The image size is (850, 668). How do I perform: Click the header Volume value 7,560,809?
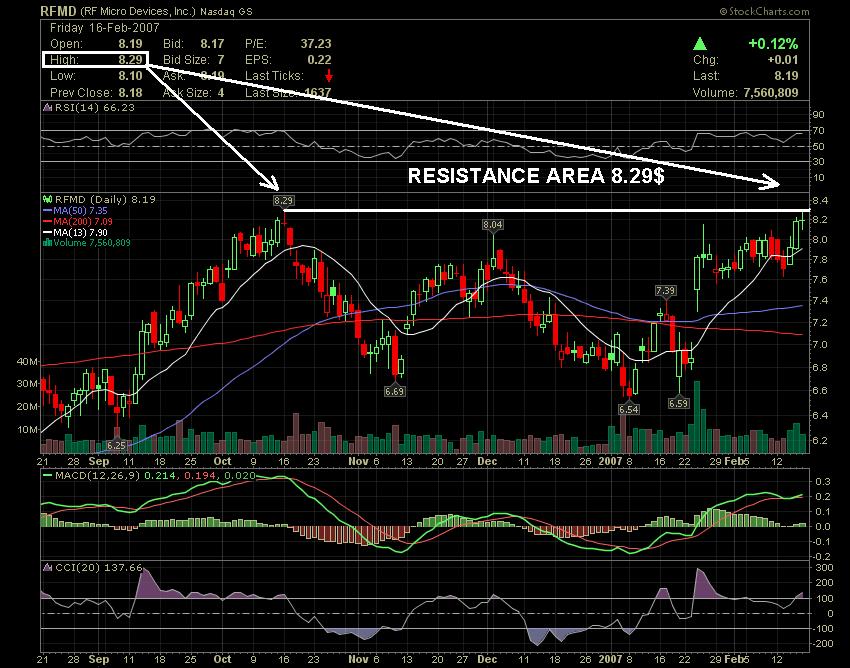pos(771,93)
